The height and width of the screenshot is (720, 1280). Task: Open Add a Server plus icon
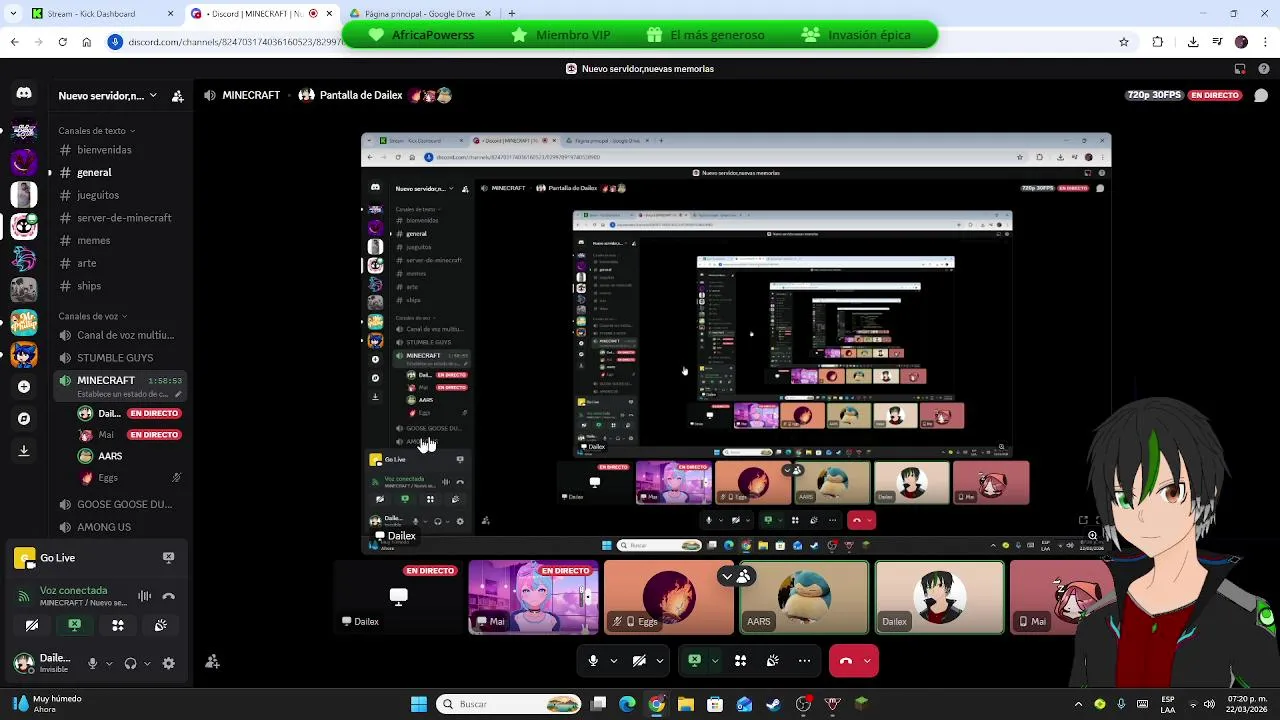coord(24,386)
